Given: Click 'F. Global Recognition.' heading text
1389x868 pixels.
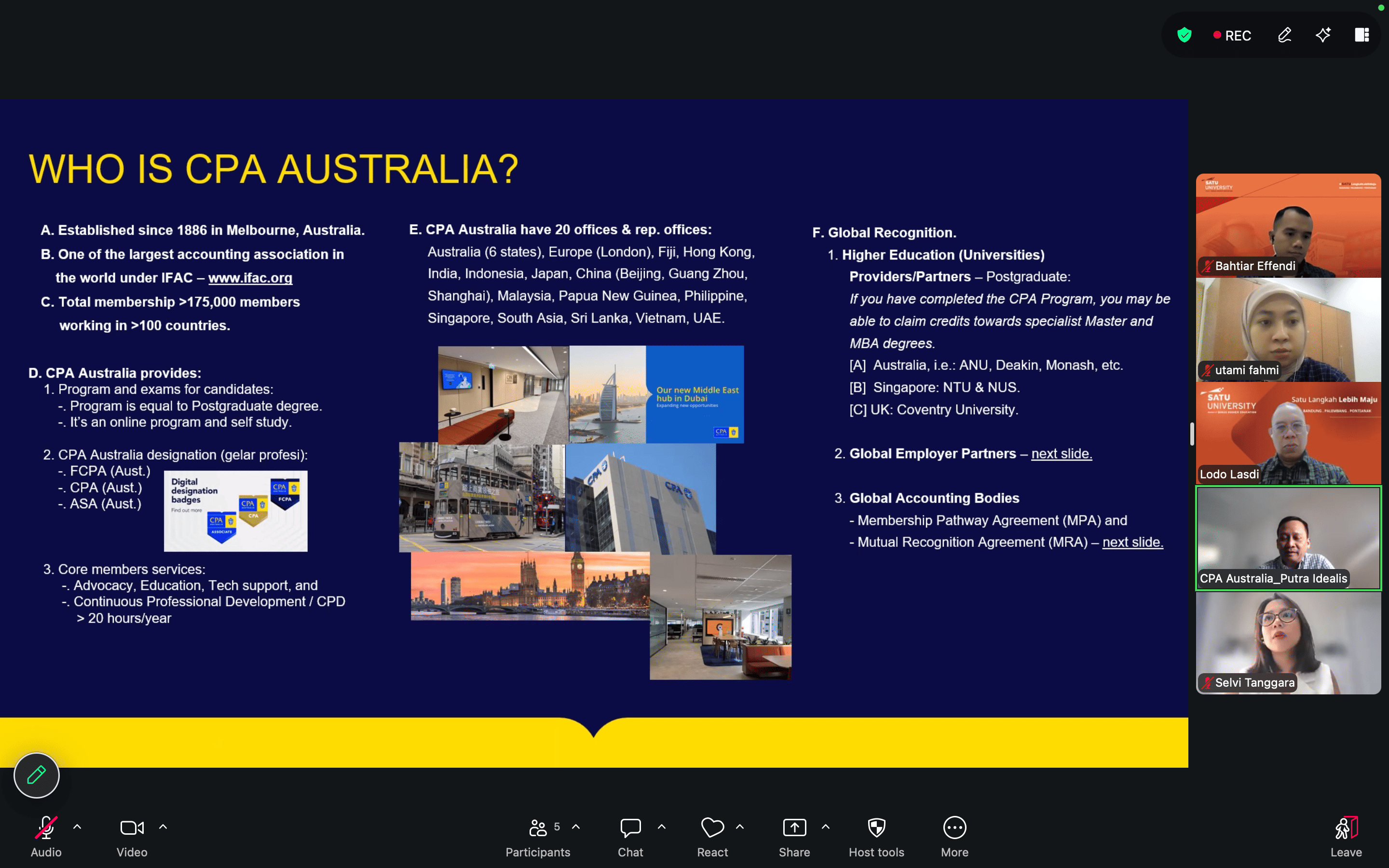Looking at the screenshot, I should 884,232.
